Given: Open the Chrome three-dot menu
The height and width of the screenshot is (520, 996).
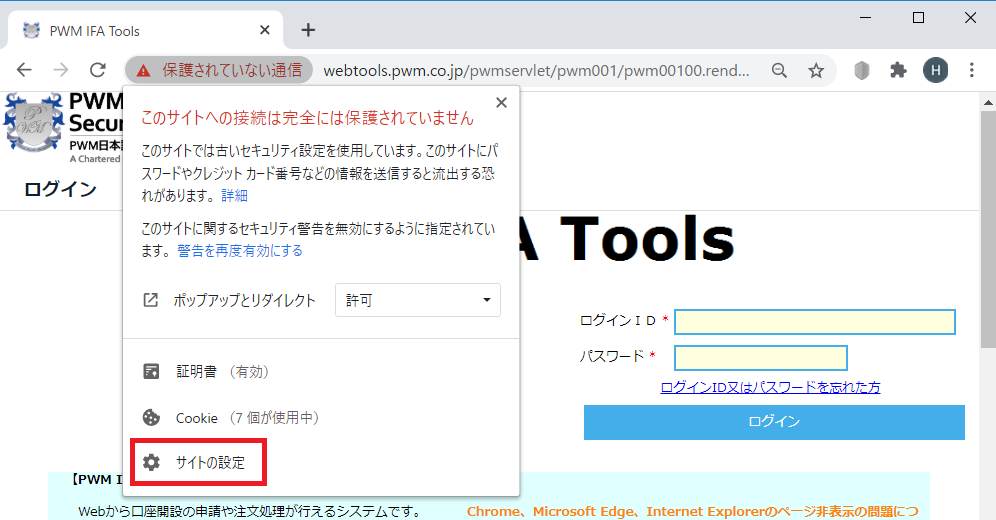Looking at the screenshot, I should click(972, 70).
